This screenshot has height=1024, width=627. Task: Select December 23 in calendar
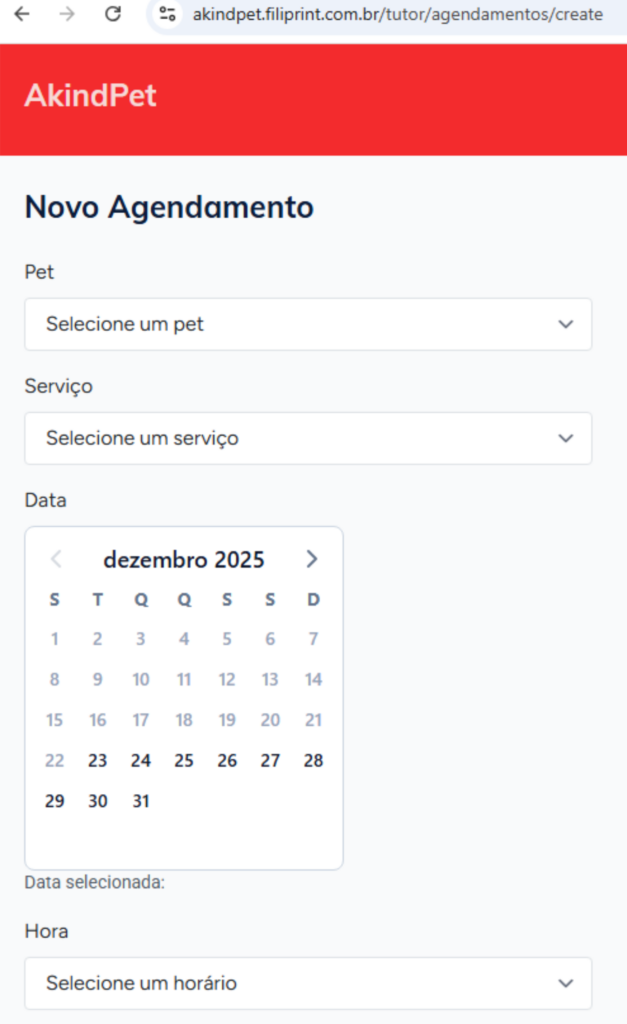(x=97, y=760)
